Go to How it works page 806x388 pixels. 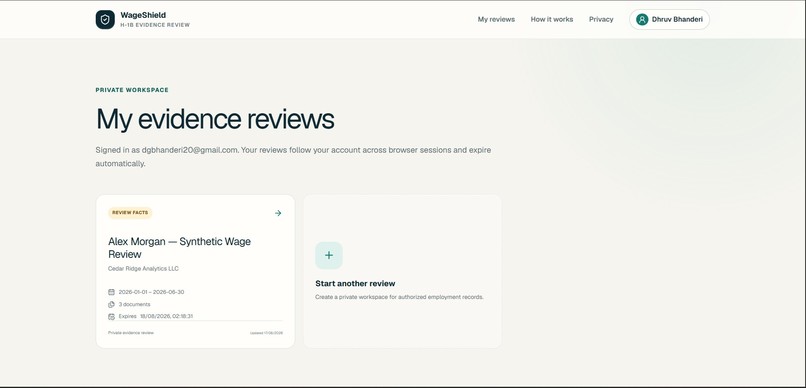(x=552, y=20)
